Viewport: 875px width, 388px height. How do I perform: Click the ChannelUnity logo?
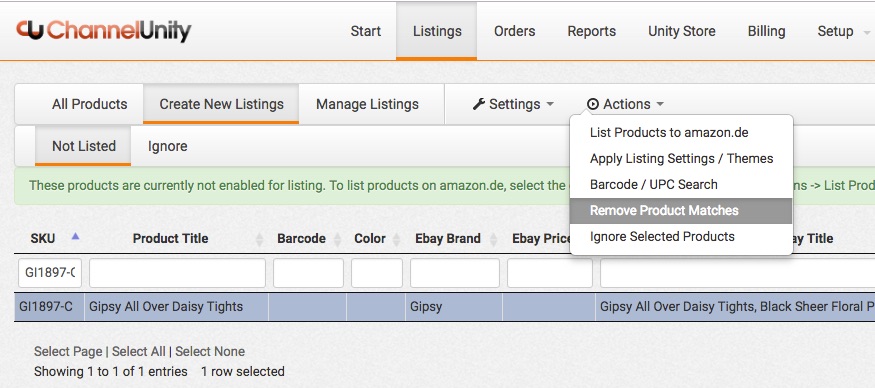pyautogui.click(x=104, y=30)
